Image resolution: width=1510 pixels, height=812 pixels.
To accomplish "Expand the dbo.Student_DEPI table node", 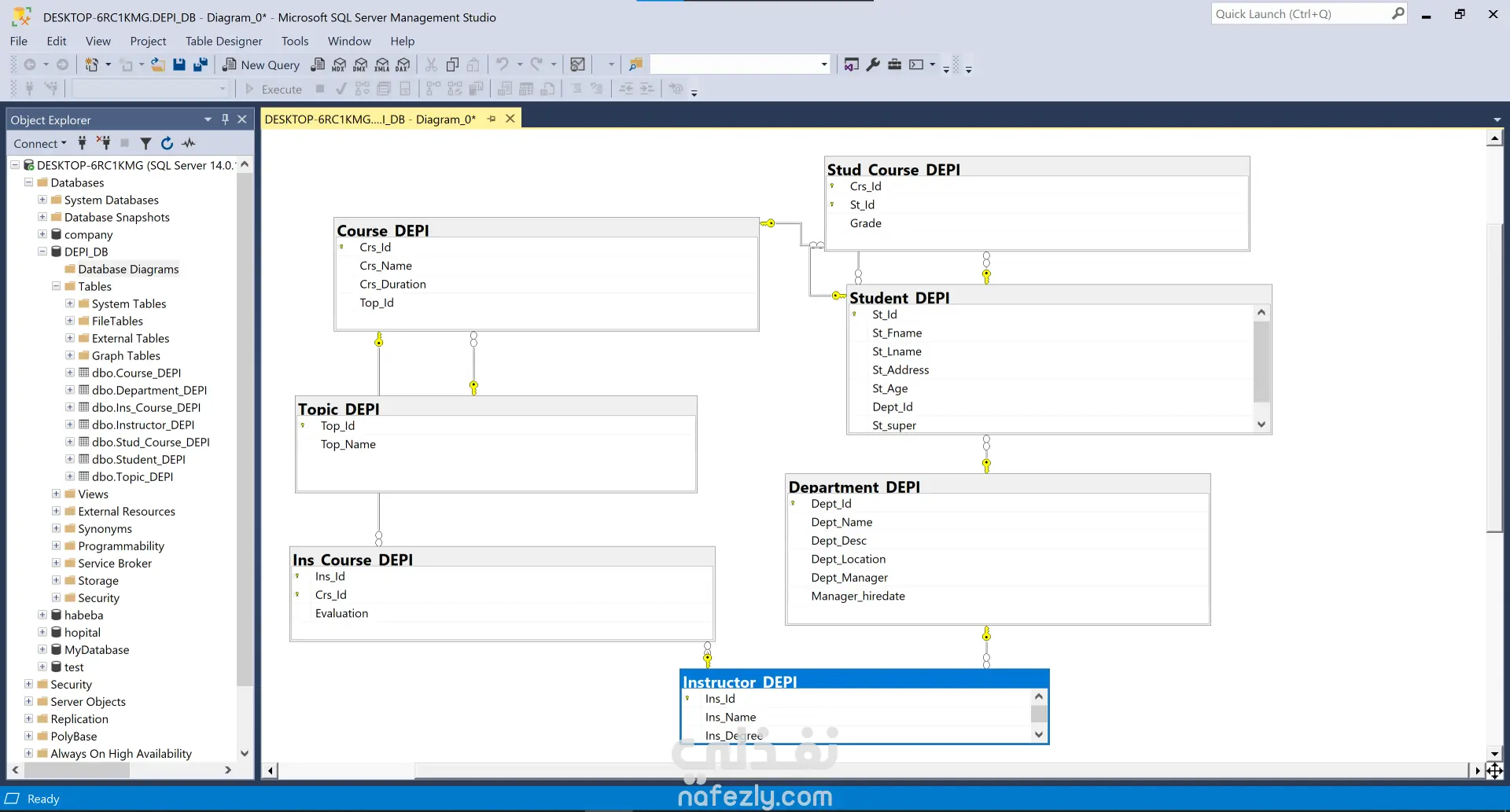I will (70, 459).
